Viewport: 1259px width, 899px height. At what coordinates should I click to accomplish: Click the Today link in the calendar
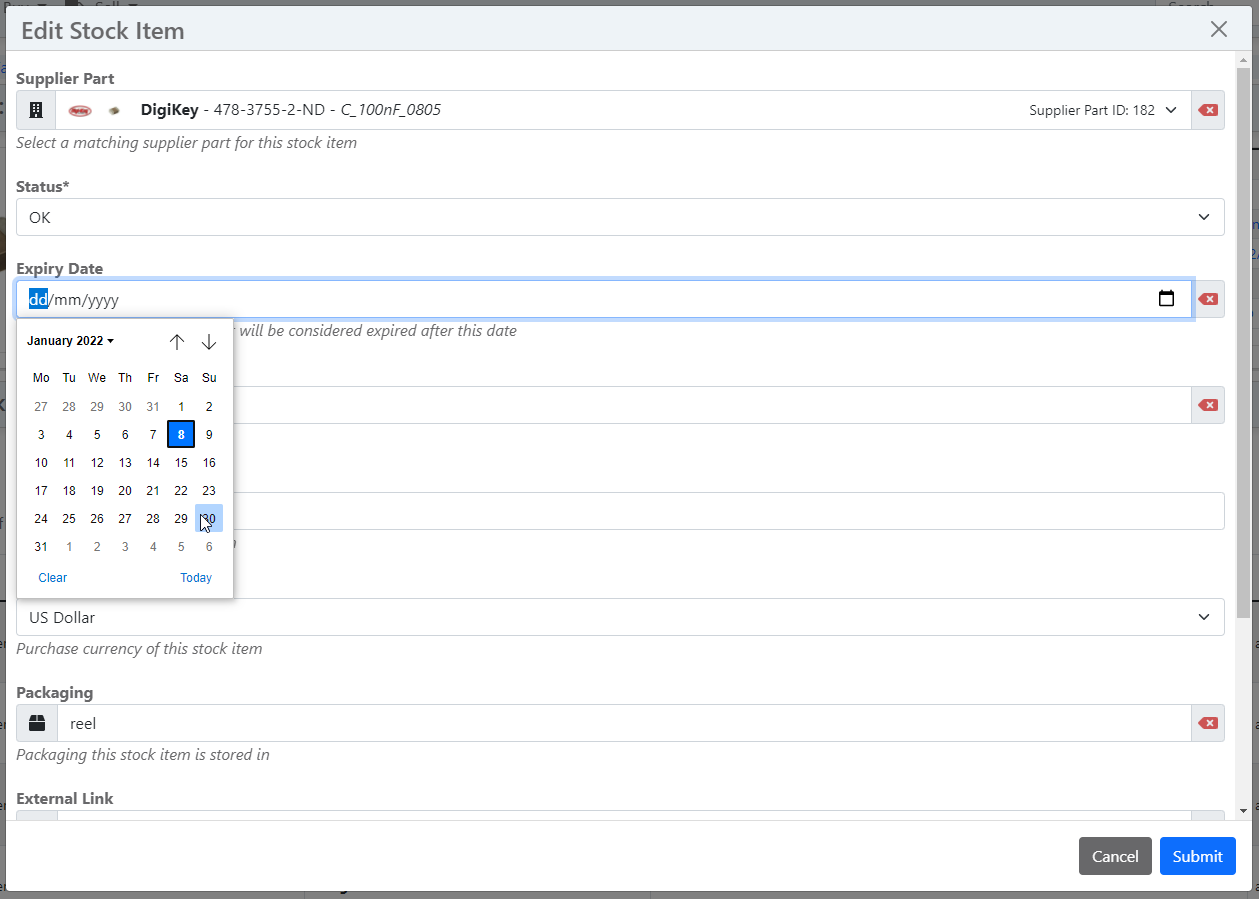coord(196,578)
